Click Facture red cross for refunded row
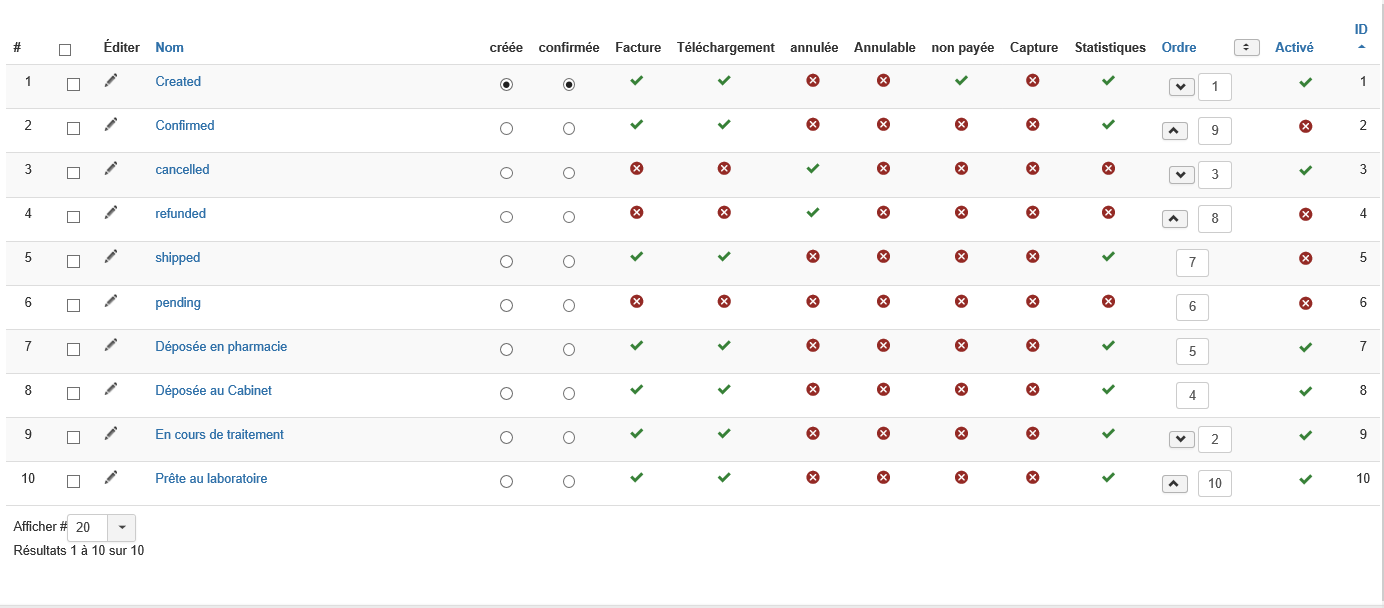The width and height of the screenshot is (1384, 608). click(637, 213)
